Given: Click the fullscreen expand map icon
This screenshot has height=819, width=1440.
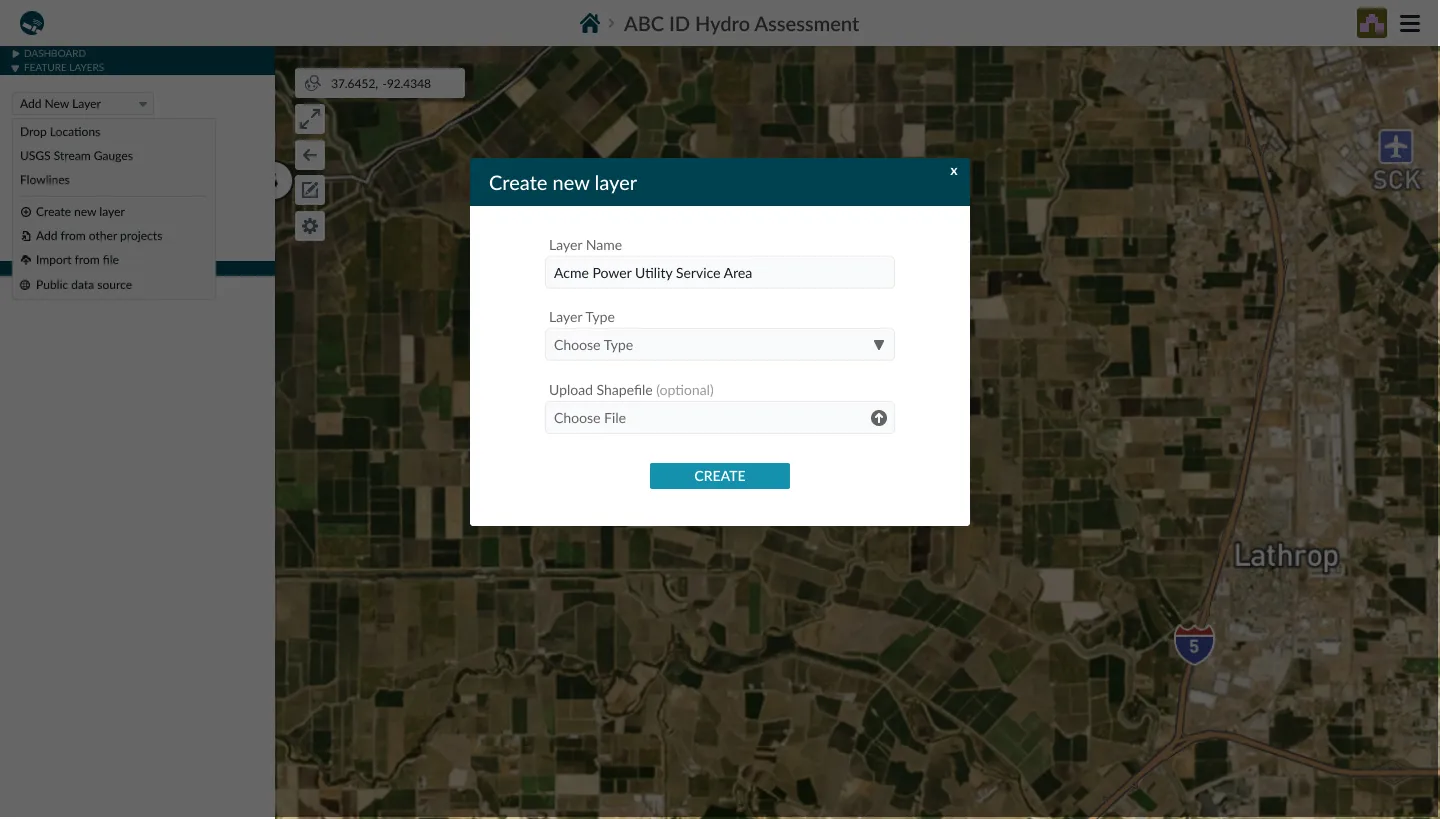Looking at the screenshot, I should (310, 119).
